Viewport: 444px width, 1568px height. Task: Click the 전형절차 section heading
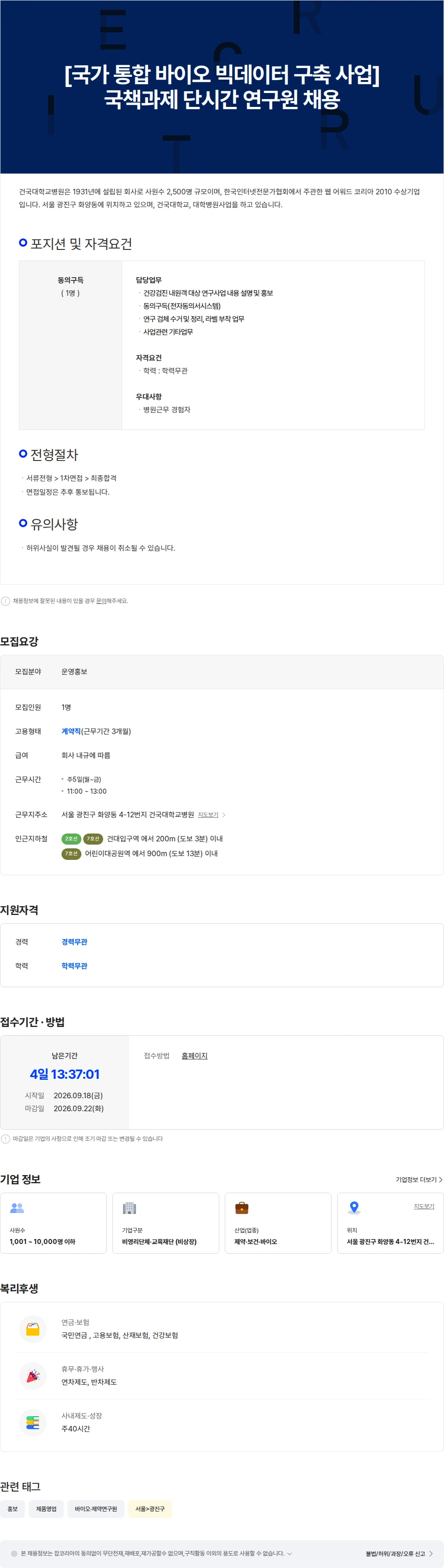pyautogui.click(x=54, y=454)
